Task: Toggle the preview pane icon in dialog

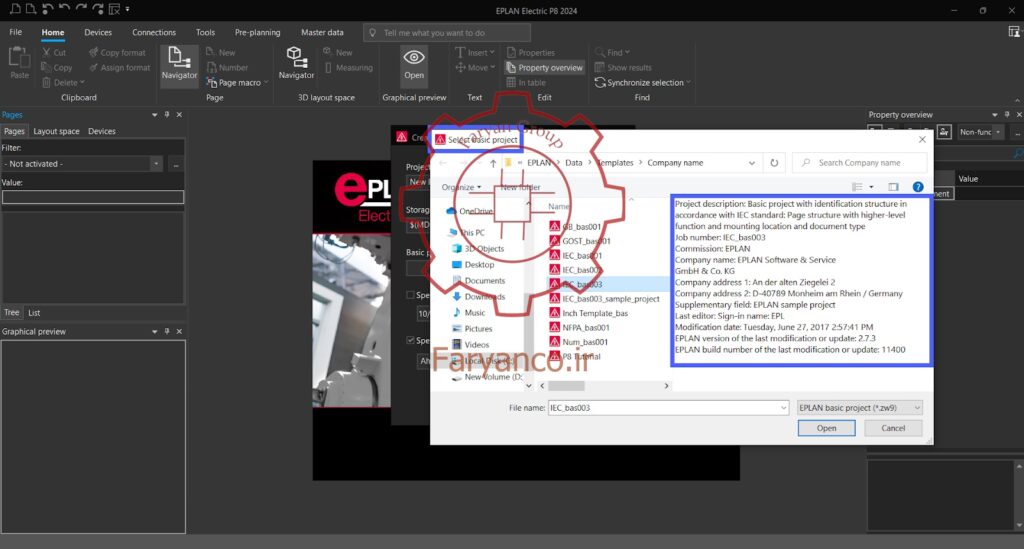Action: [893, 187]
